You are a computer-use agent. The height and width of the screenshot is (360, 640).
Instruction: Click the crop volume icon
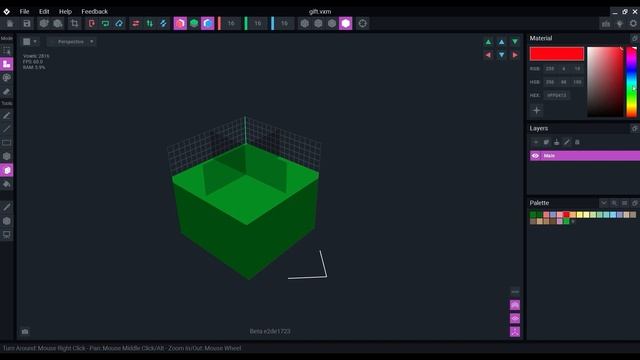[74, 24]
